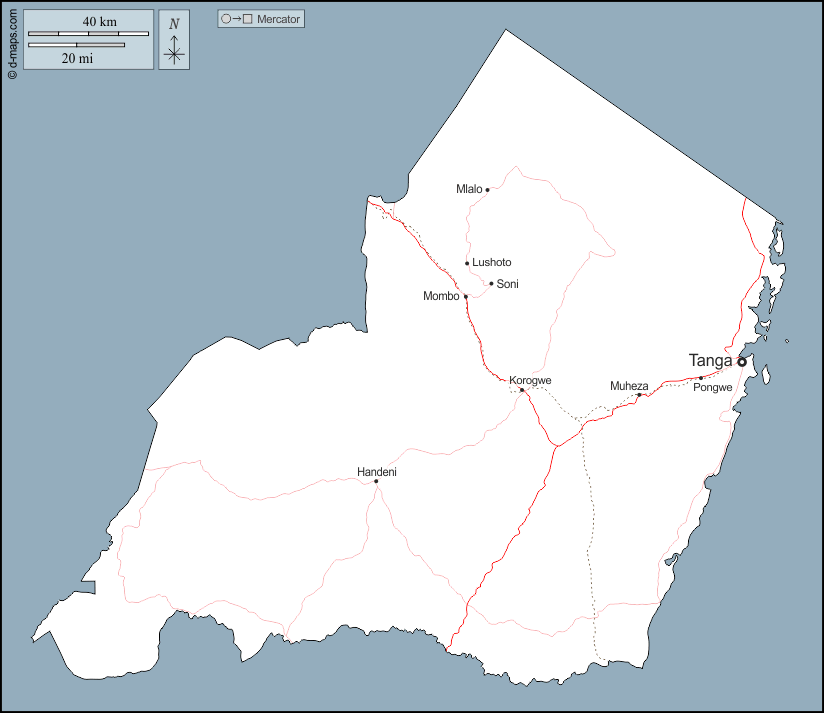Select the Tanga city marker ring
This screenshot has height=713, width=824.
[x=741, y=362]
